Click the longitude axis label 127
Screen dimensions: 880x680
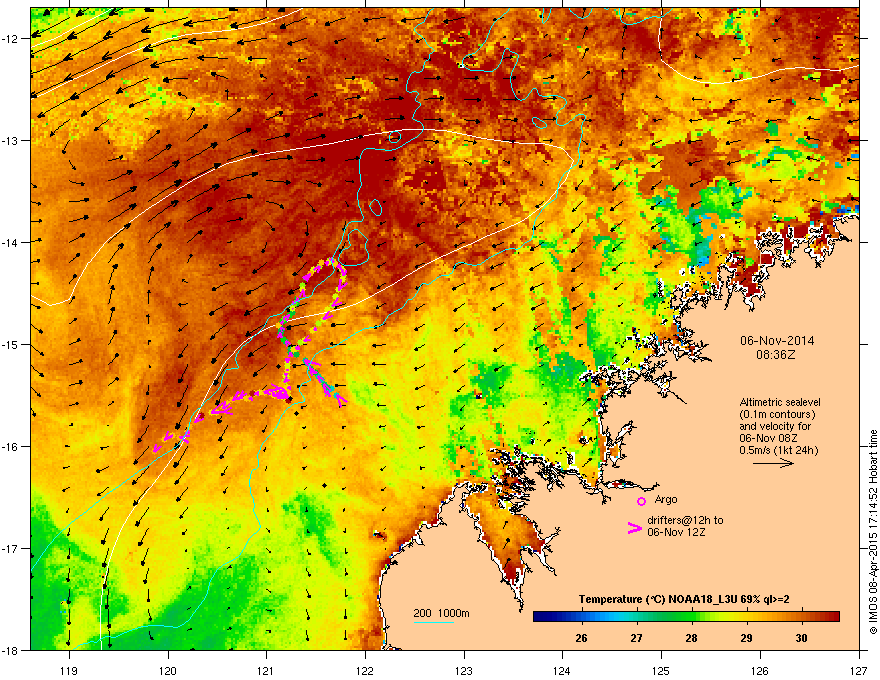click(859, 670)
